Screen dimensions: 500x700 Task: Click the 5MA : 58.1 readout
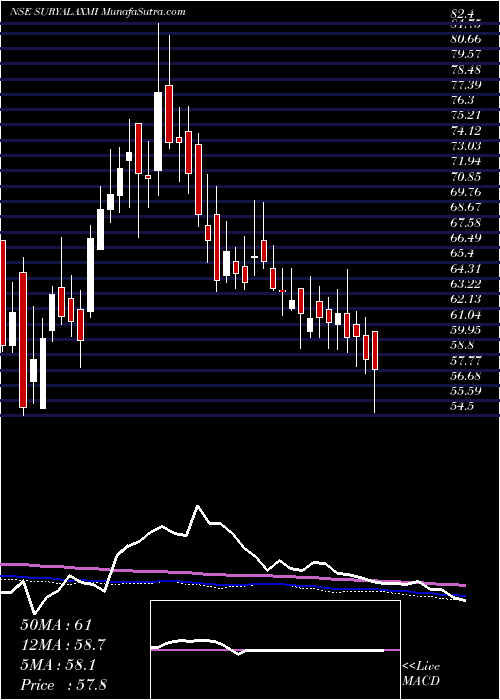[59, 665]
